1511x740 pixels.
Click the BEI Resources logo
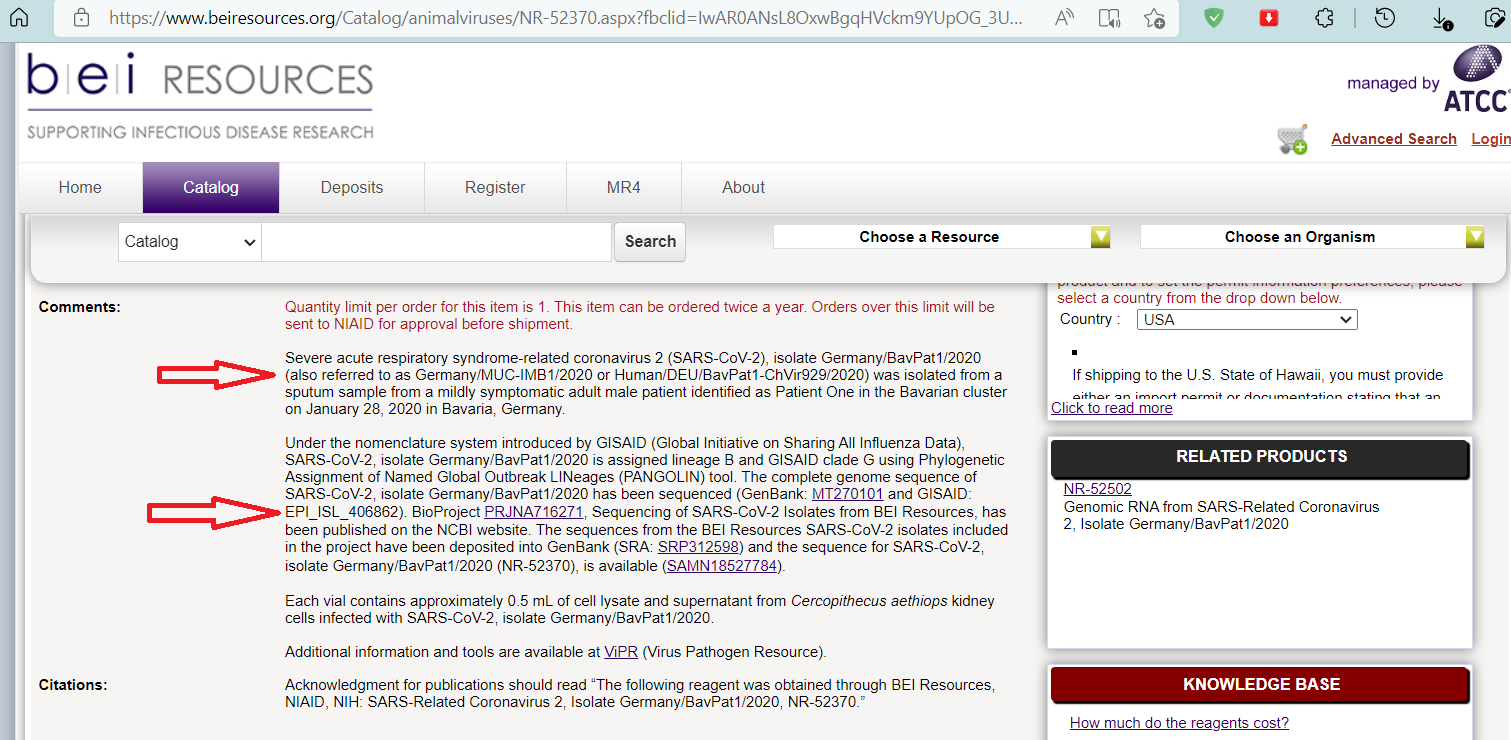[200, 96]
